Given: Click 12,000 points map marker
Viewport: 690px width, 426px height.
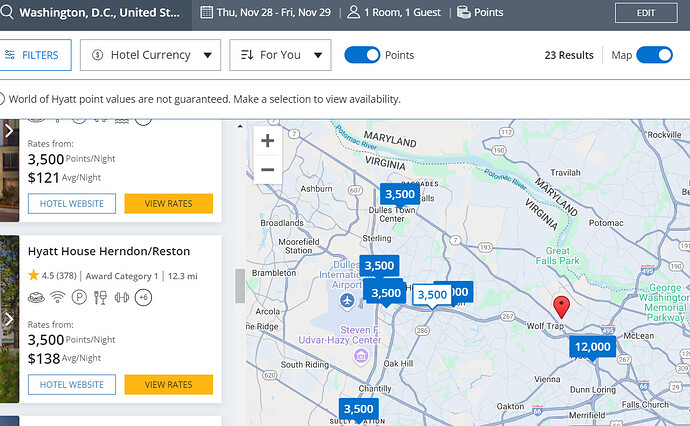Looking at the screenshot, I should (592, 347).
